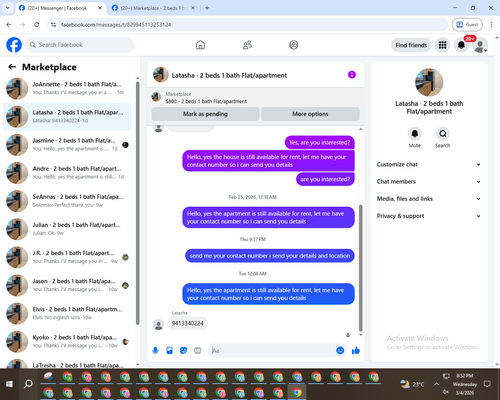The width and height of the screenshot is (500, 400).
Task: Open JoAnnette conversation
Action: coord(67,88)
